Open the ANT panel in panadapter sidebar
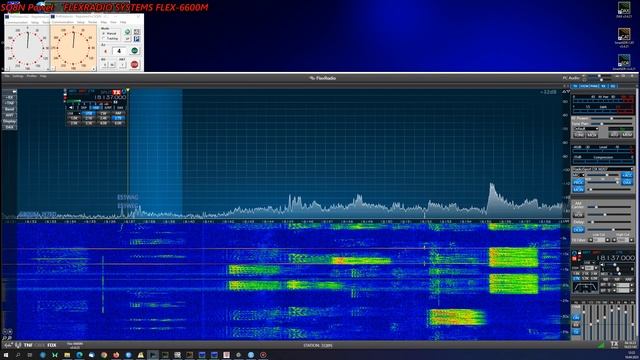Image resolution: width=640 pixels, height=360 pixels. 9,116
